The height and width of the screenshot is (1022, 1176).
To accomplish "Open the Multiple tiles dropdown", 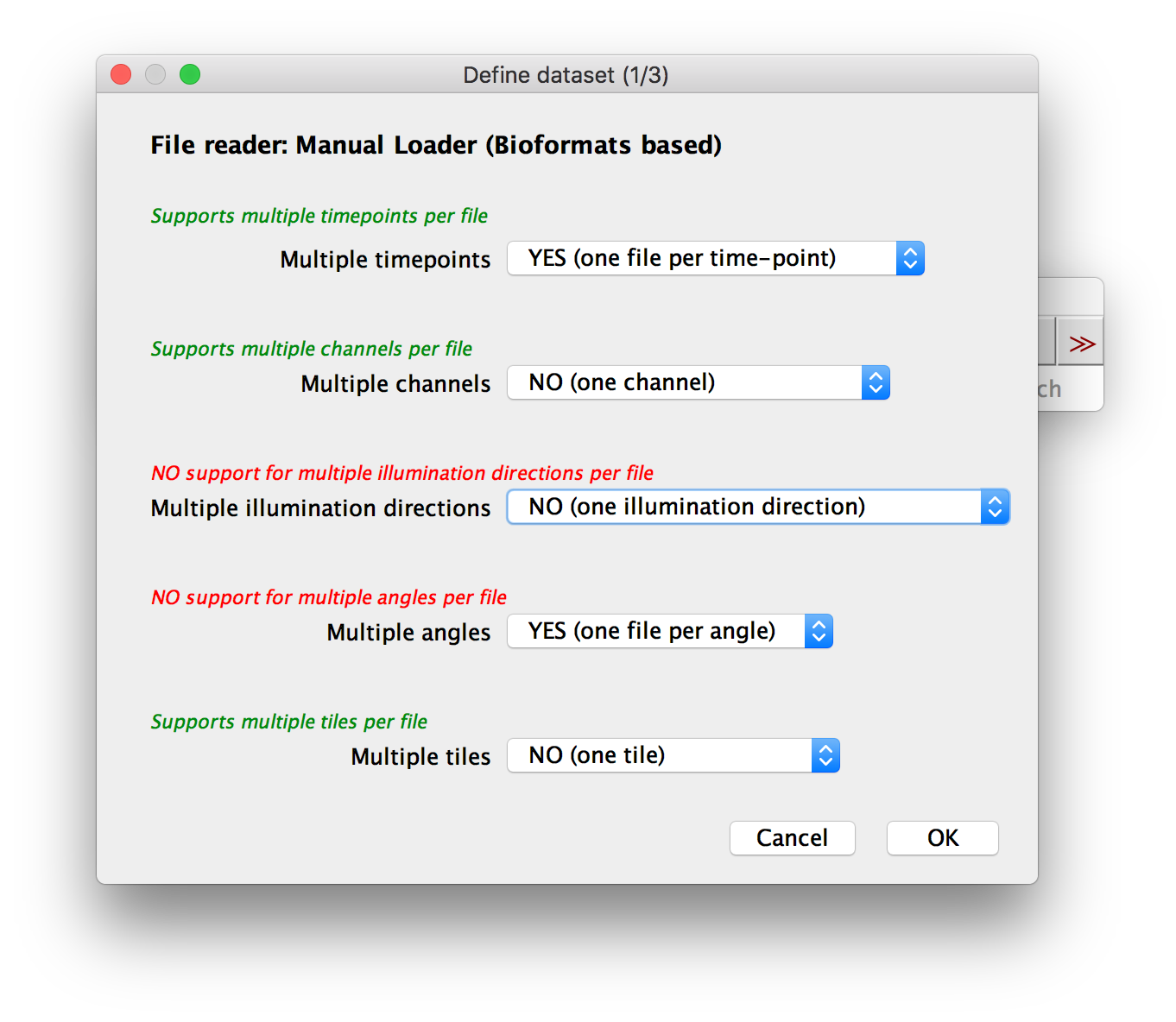I will click(x=673, y=755).
